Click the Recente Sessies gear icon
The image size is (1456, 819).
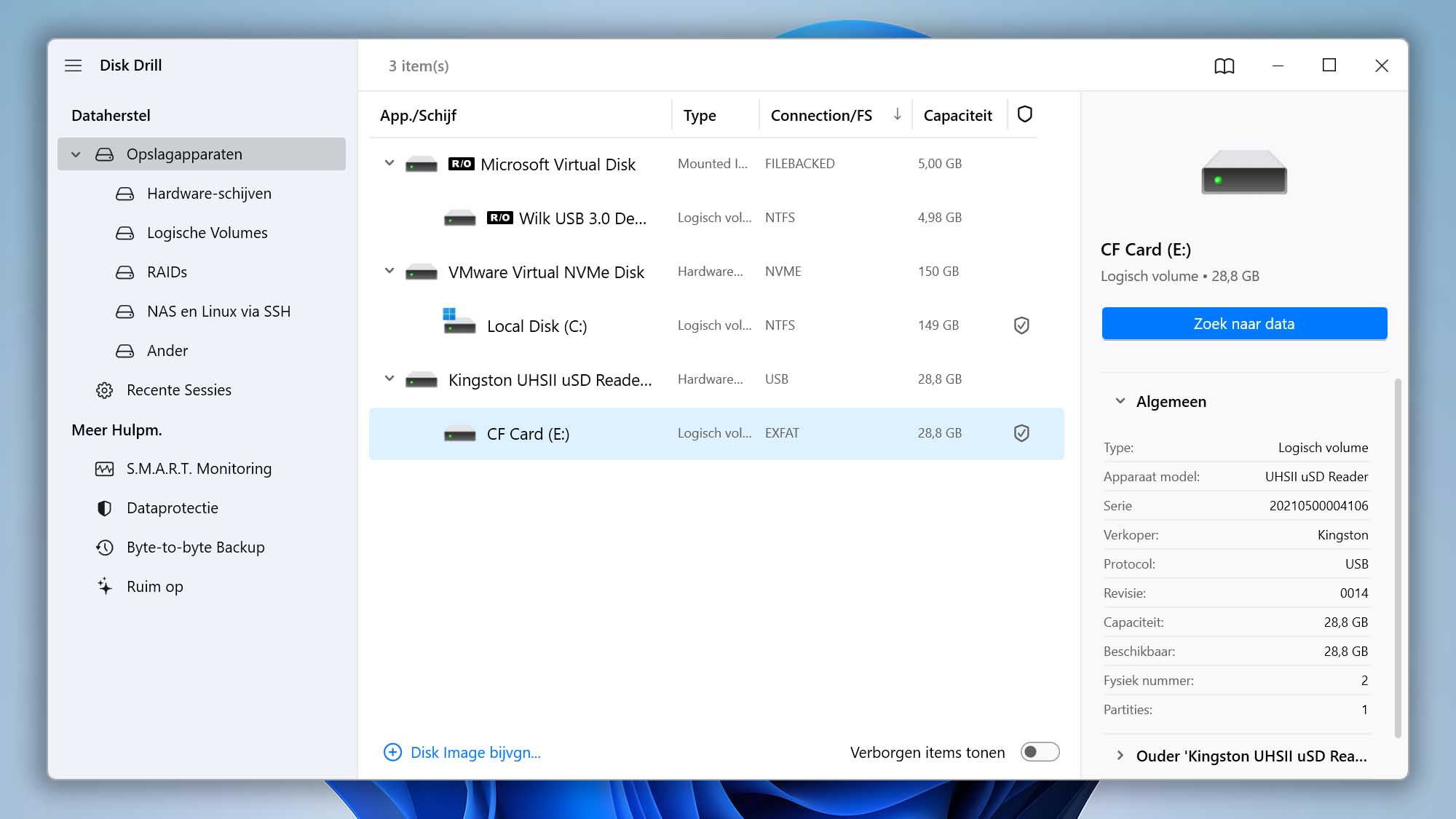[105, 390]
